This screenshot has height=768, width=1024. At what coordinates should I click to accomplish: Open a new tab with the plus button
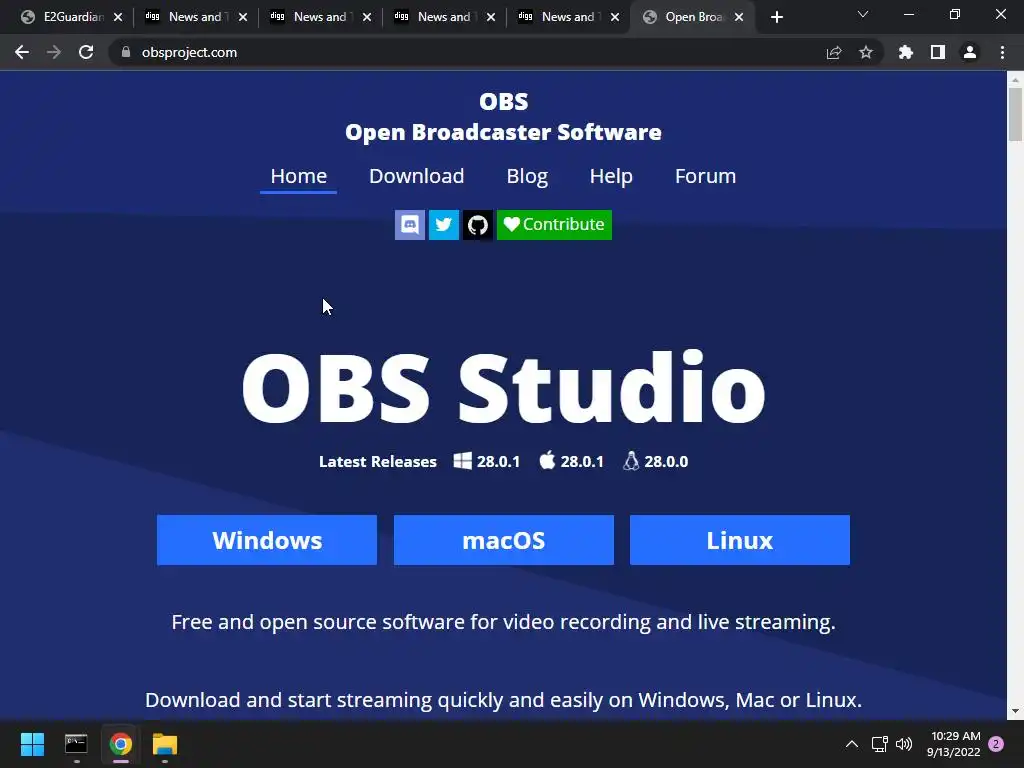click(x=776, y=17)
